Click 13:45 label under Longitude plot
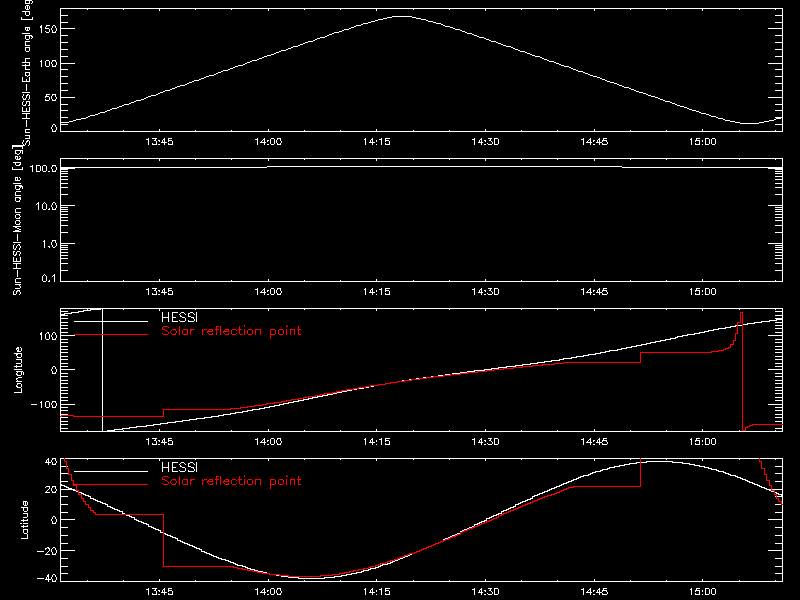 [159, 442]
